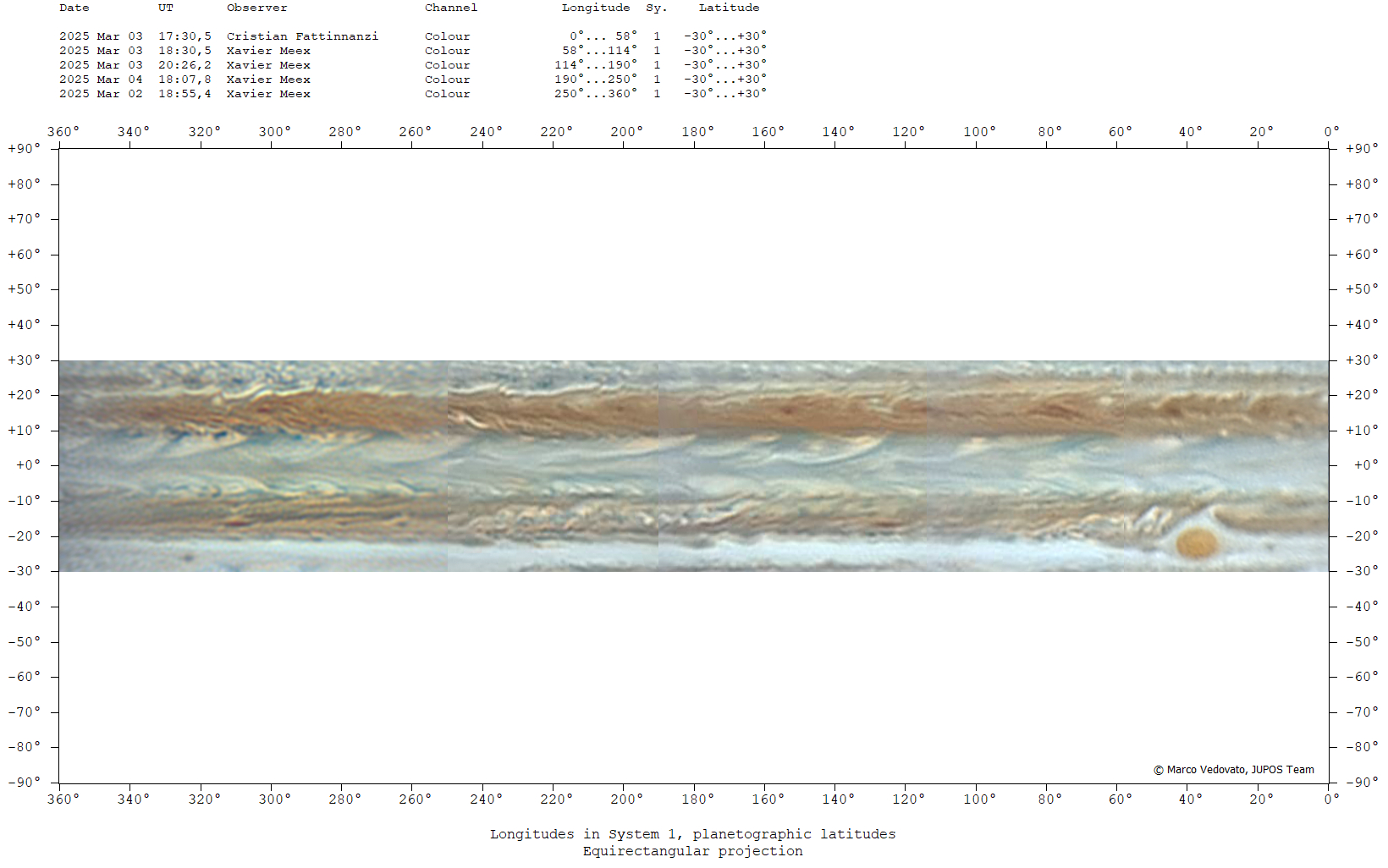
Task: Click "180°" on the top longitude axis
Action: click(x=697, y=132)
